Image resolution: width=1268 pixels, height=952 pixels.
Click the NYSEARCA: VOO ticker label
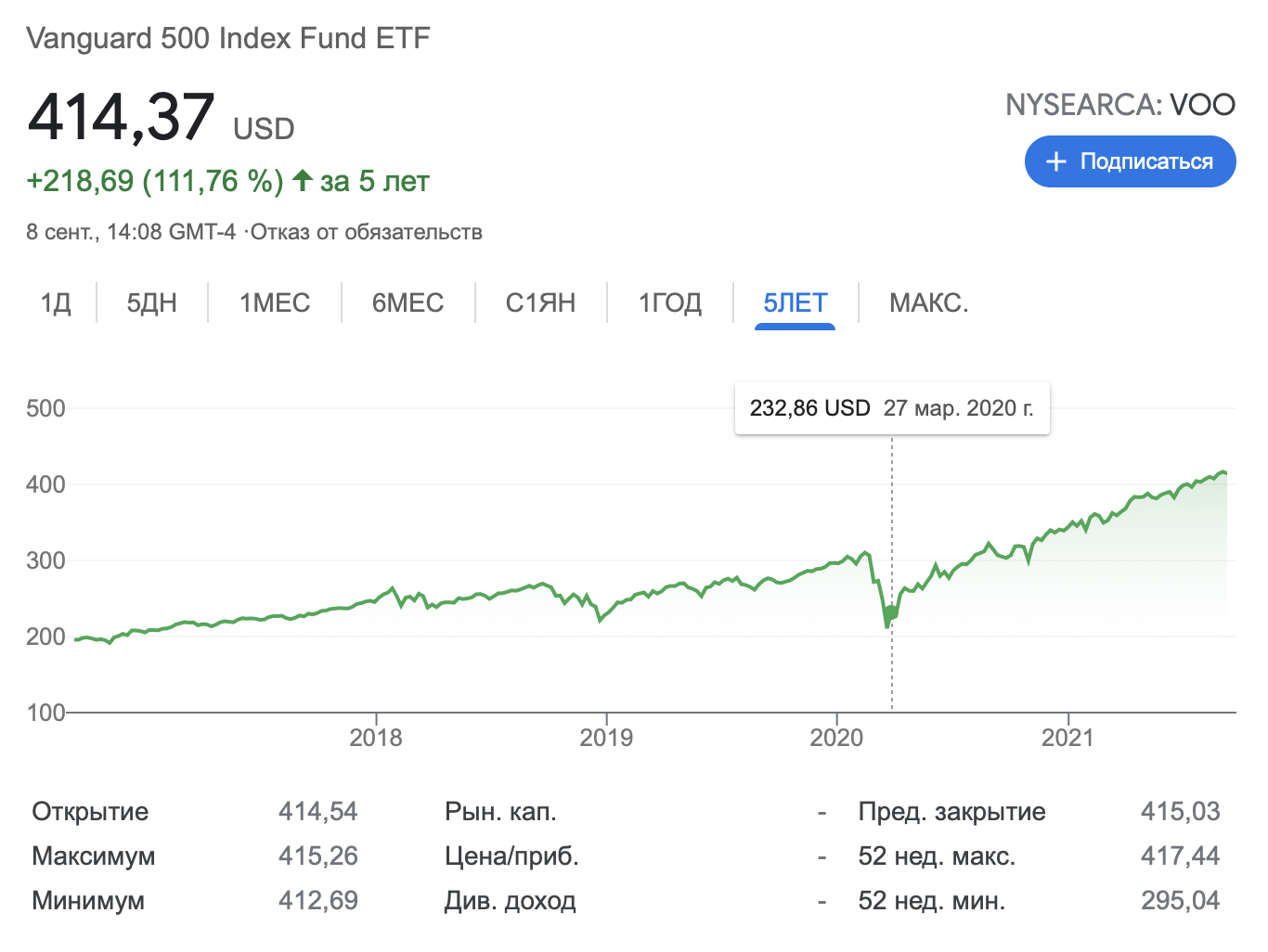click(x=1120, y=105)
